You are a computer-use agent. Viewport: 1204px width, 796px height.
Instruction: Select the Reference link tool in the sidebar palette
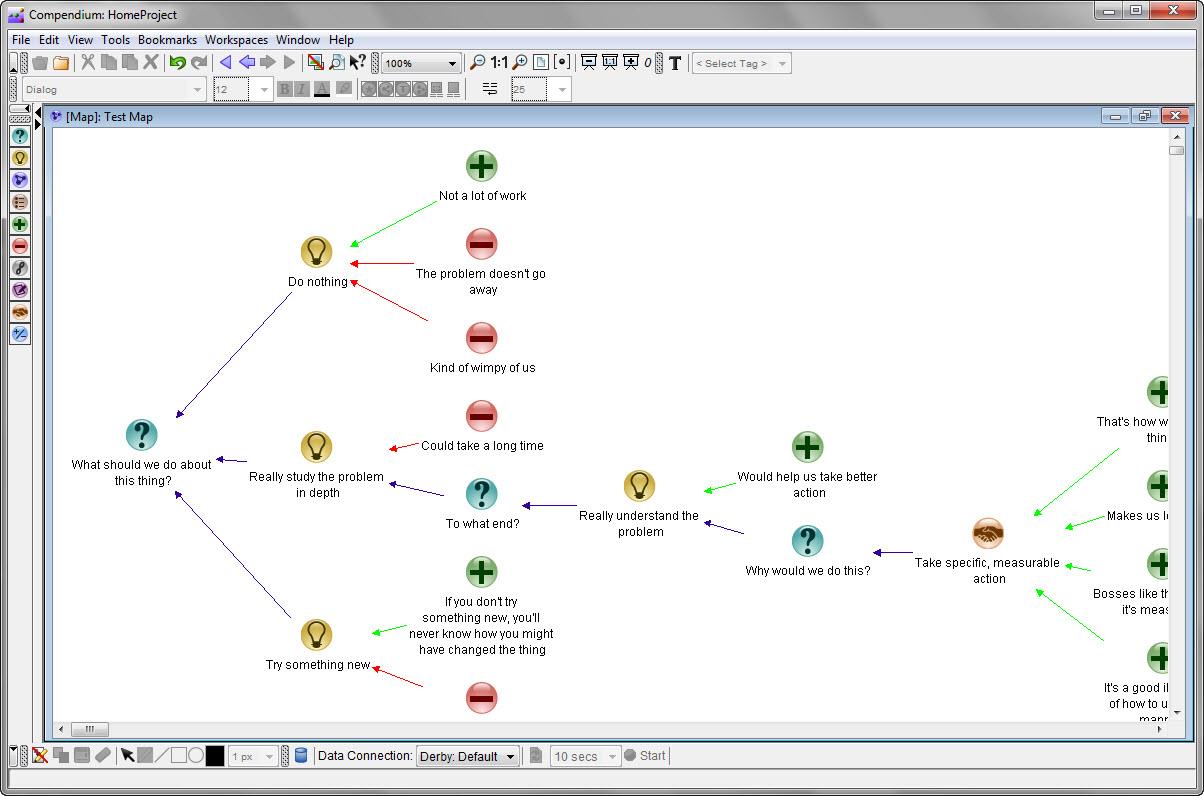pyautogui.click(x=19, y=268)
